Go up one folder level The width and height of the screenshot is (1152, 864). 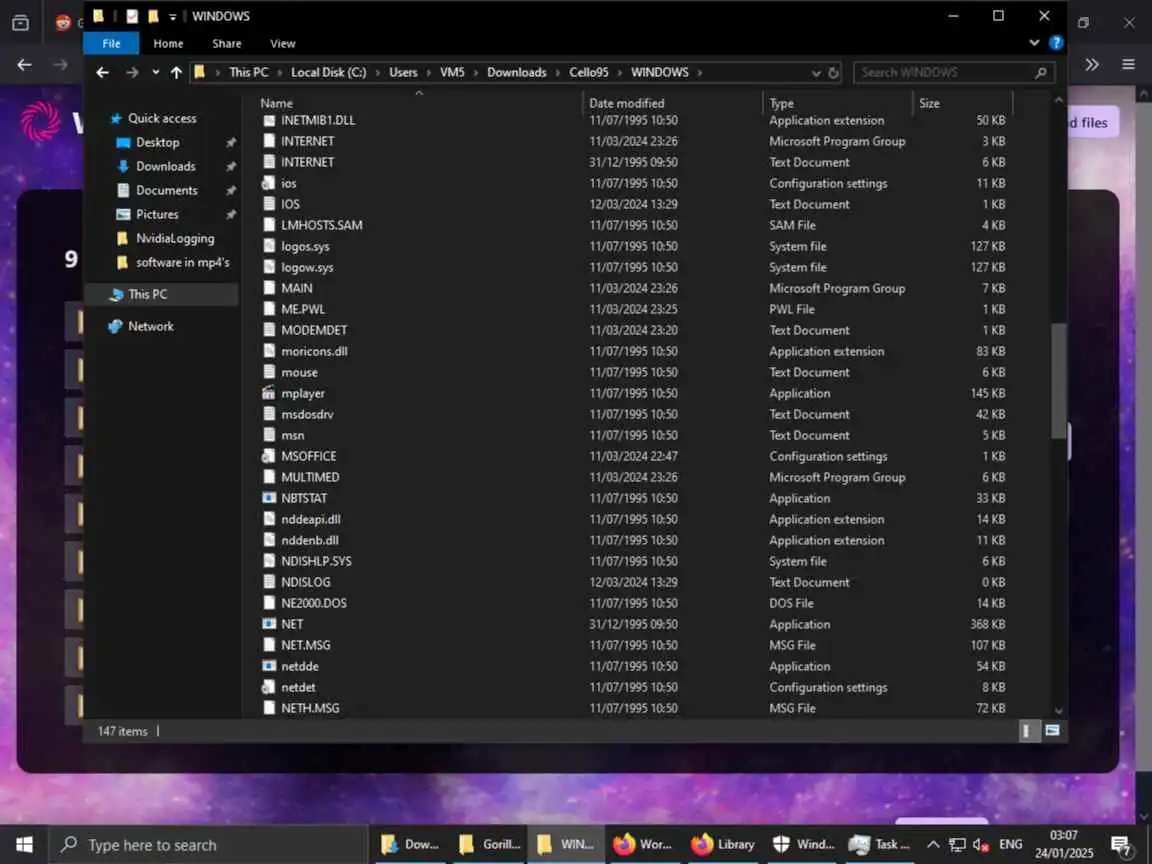(x=176, y=72)
